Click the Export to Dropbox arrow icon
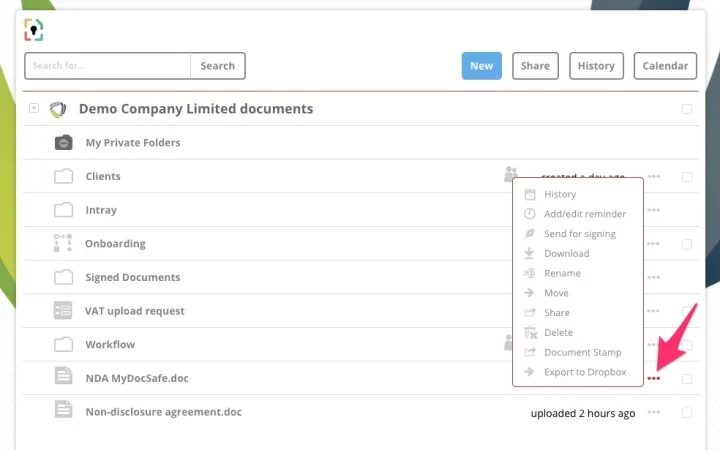 pos(529,372)
